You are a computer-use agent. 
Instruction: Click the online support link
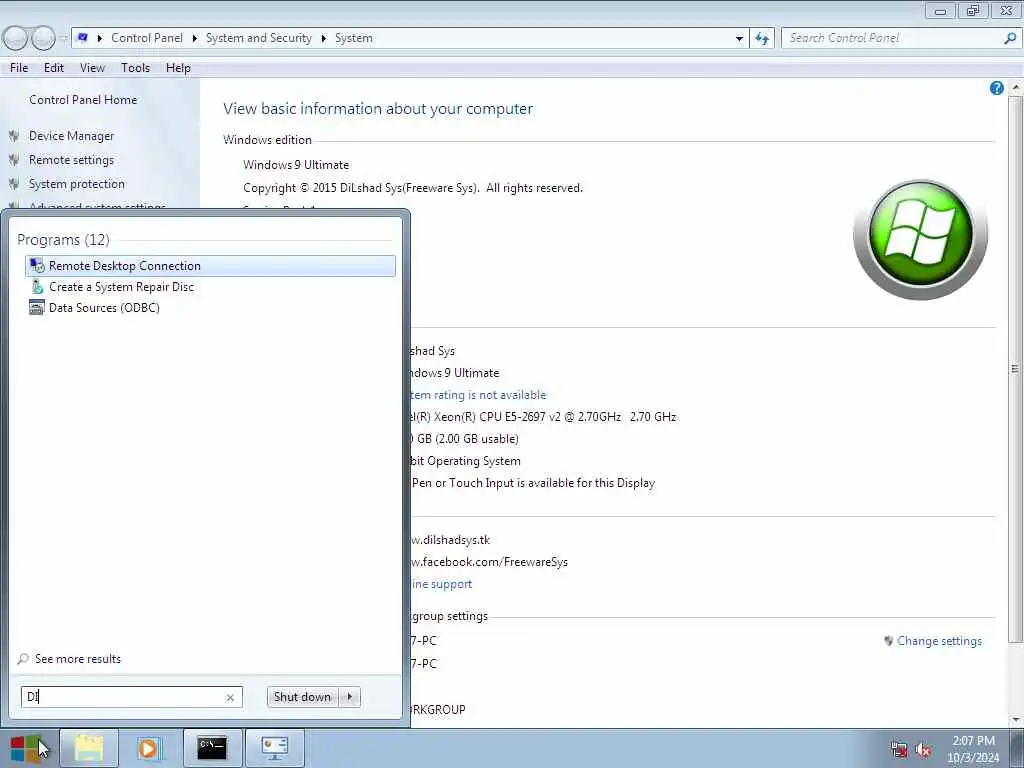click(441, 584)
